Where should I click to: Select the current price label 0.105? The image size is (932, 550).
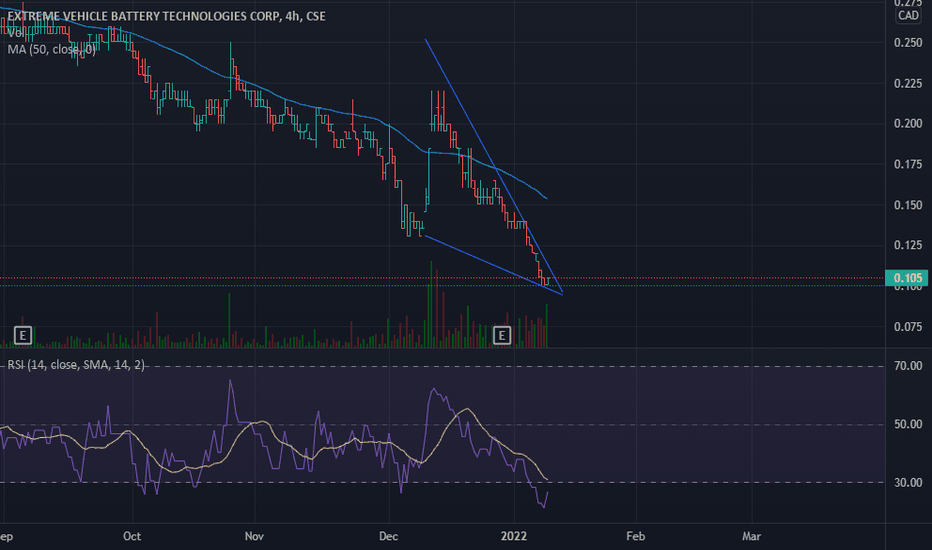[x=907, y=278]
